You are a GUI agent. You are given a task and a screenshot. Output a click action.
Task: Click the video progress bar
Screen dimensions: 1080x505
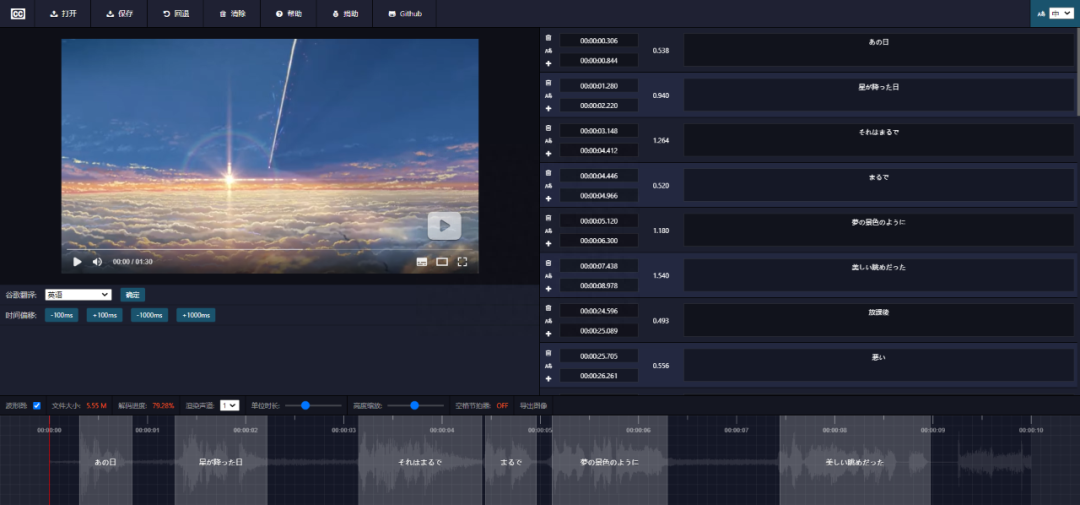click(269, 249)
